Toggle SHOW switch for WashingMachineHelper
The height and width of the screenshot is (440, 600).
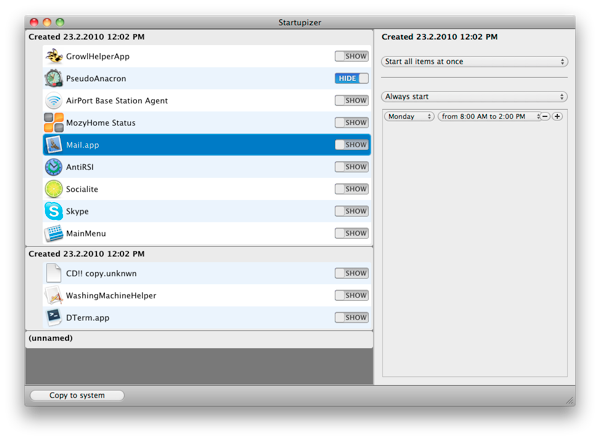[352, 295]
